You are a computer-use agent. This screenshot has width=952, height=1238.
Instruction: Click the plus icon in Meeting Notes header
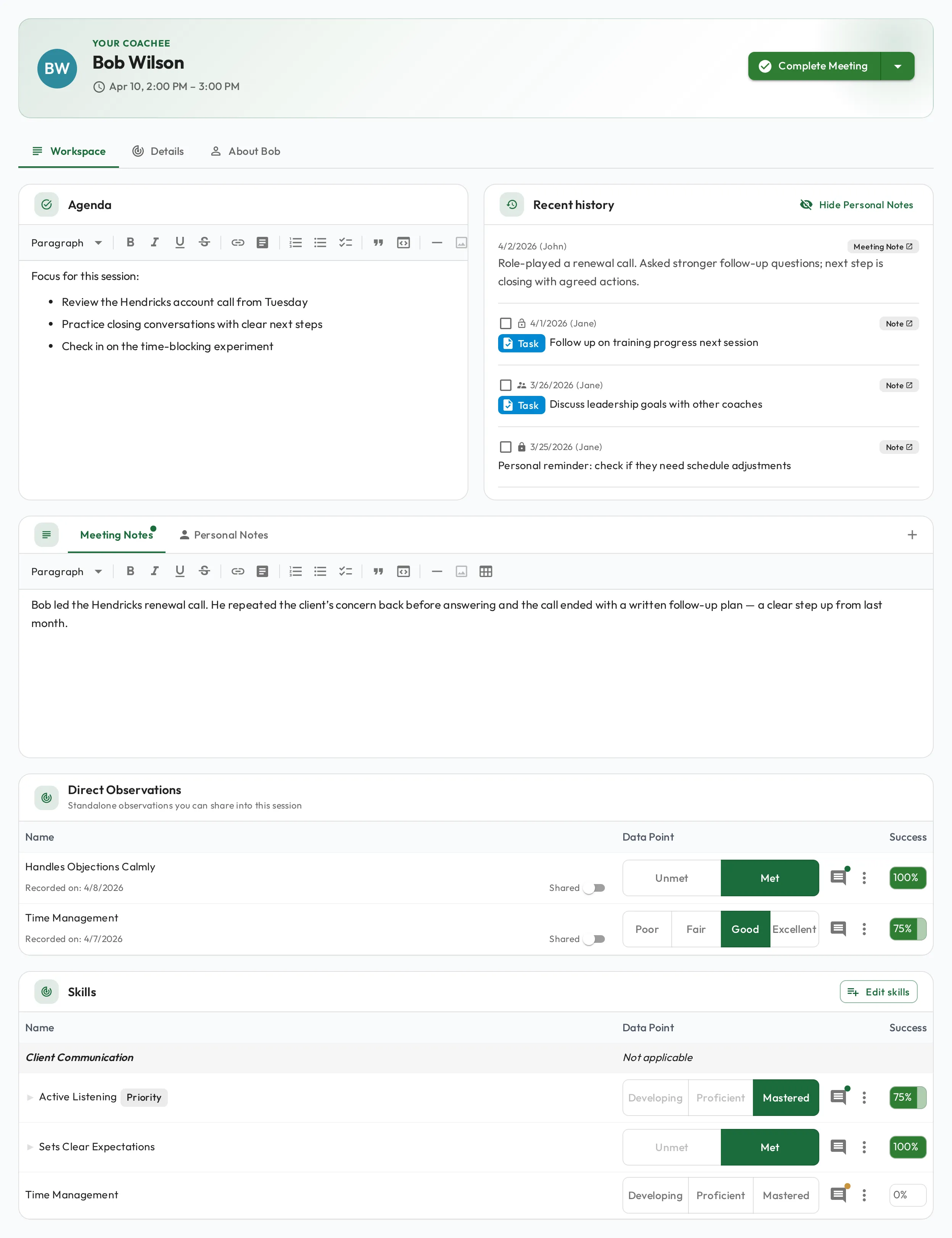pos(912,535)
